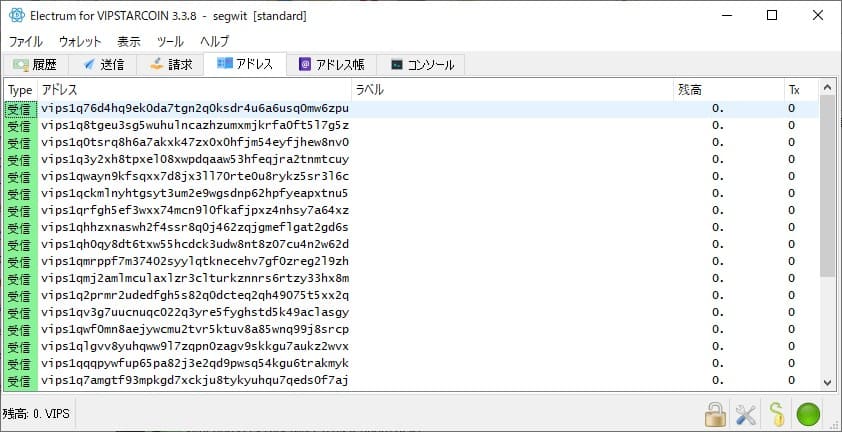Switch to the コンソール tab

pos(421,65)
